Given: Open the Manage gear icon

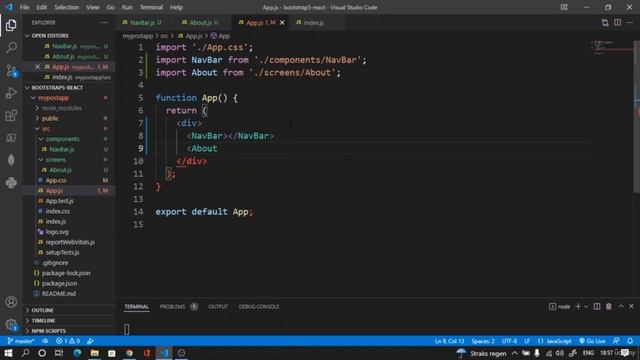Looking at the screenshot, I should 11,324.
